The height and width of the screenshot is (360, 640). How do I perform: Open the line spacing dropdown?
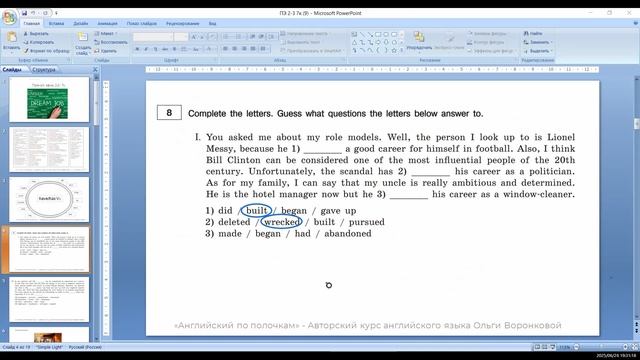[272, 37]
